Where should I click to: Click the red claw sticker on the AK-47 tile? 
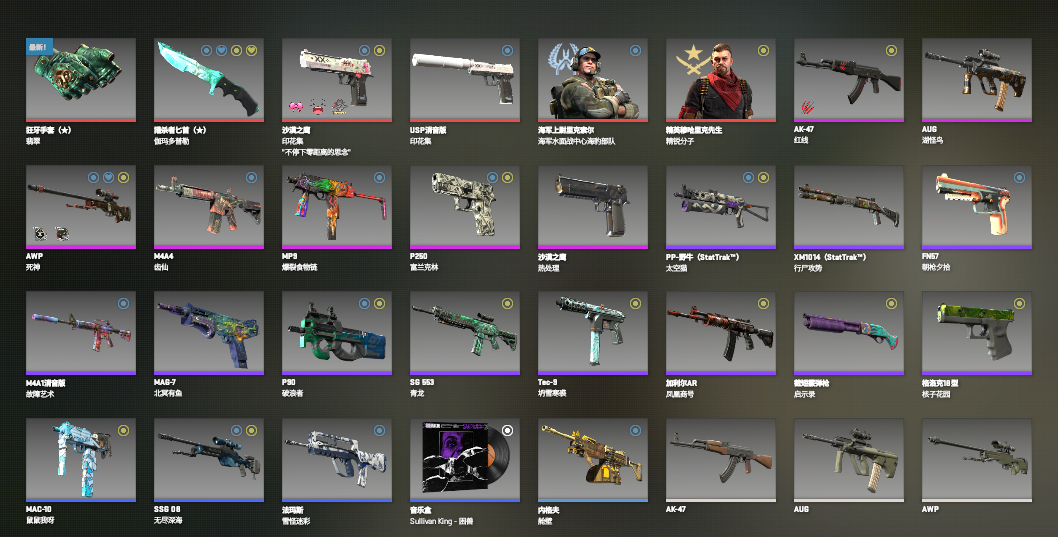[x=807, y=107]
